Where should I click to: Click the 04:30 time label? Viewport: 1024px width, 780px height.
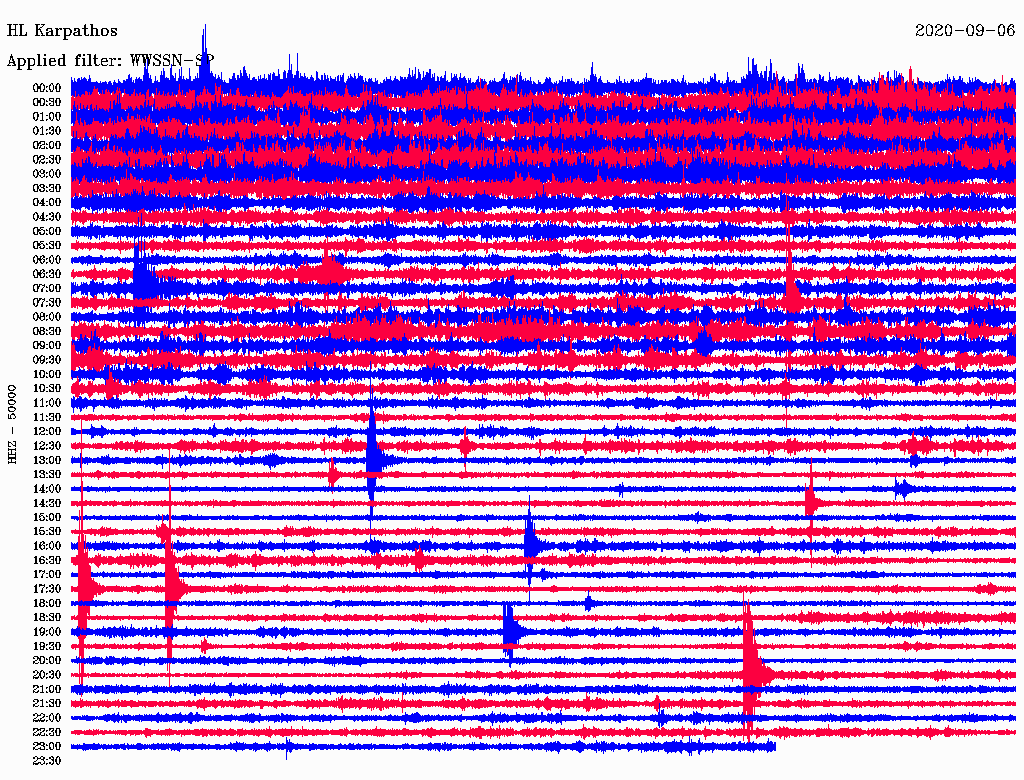47,217
